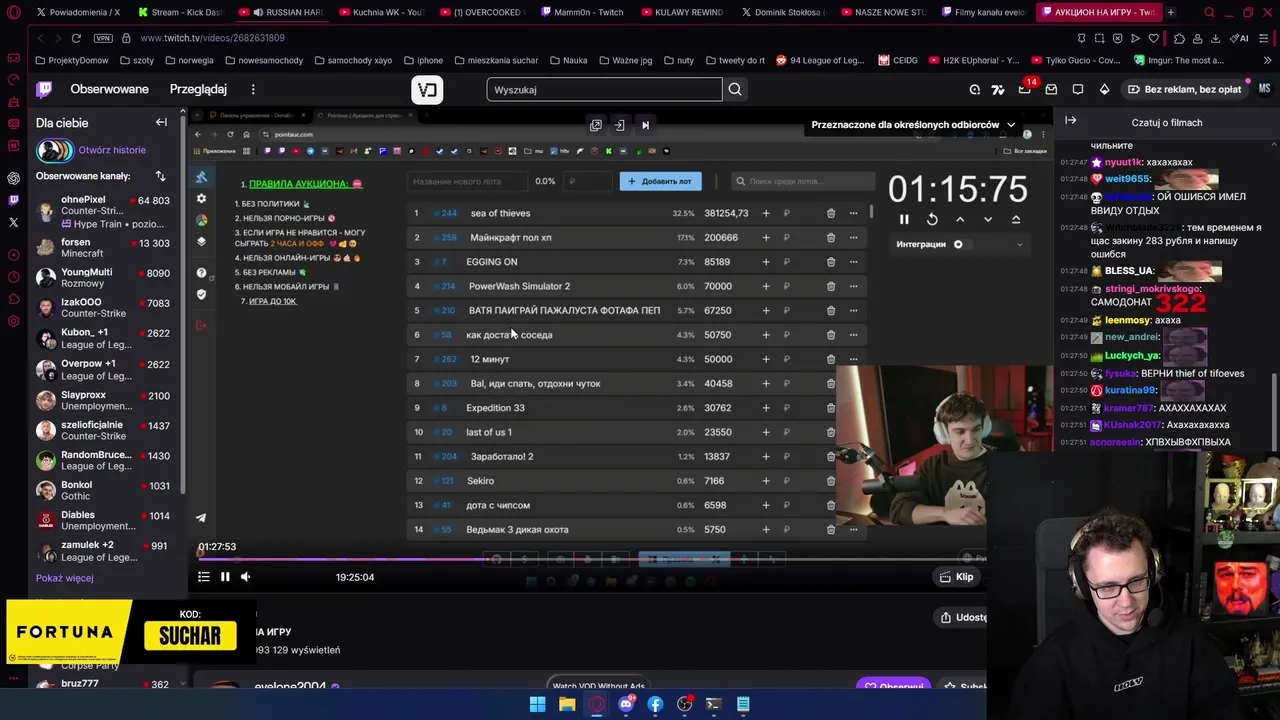
Task: Expand the Przeznaczone dla określonych odbiorców dropdown
Action: pos(913,125)
